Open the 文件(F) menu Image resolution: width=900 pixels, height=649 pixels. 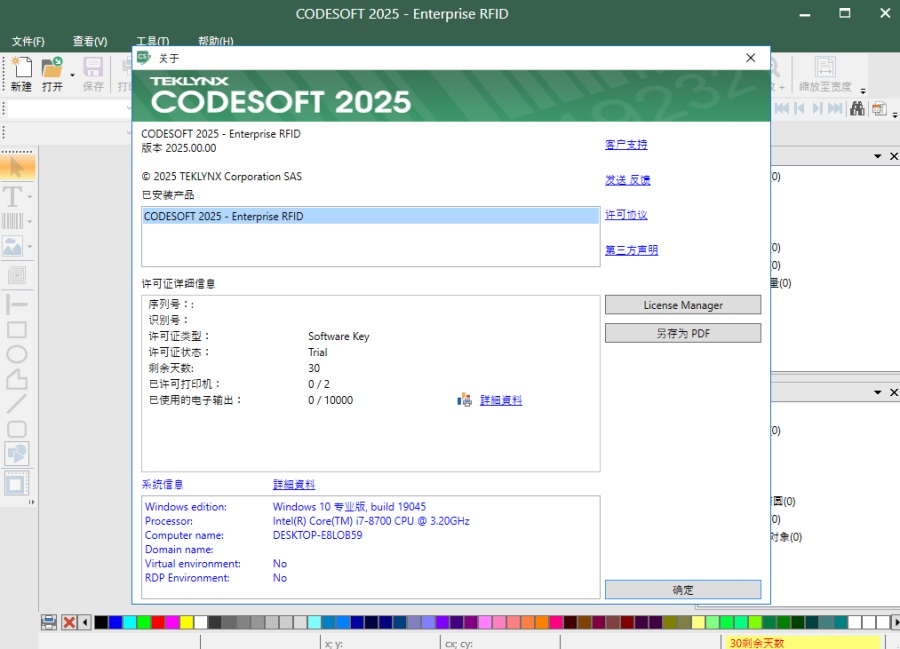(x=28, y=41)
